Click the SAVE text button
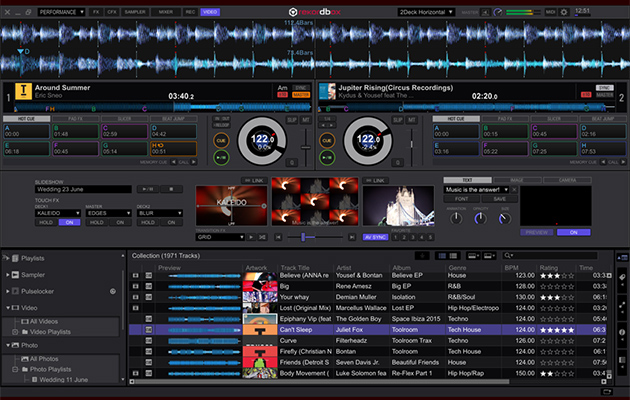This screenshot has width=630, height=400. tap(498, 199)
